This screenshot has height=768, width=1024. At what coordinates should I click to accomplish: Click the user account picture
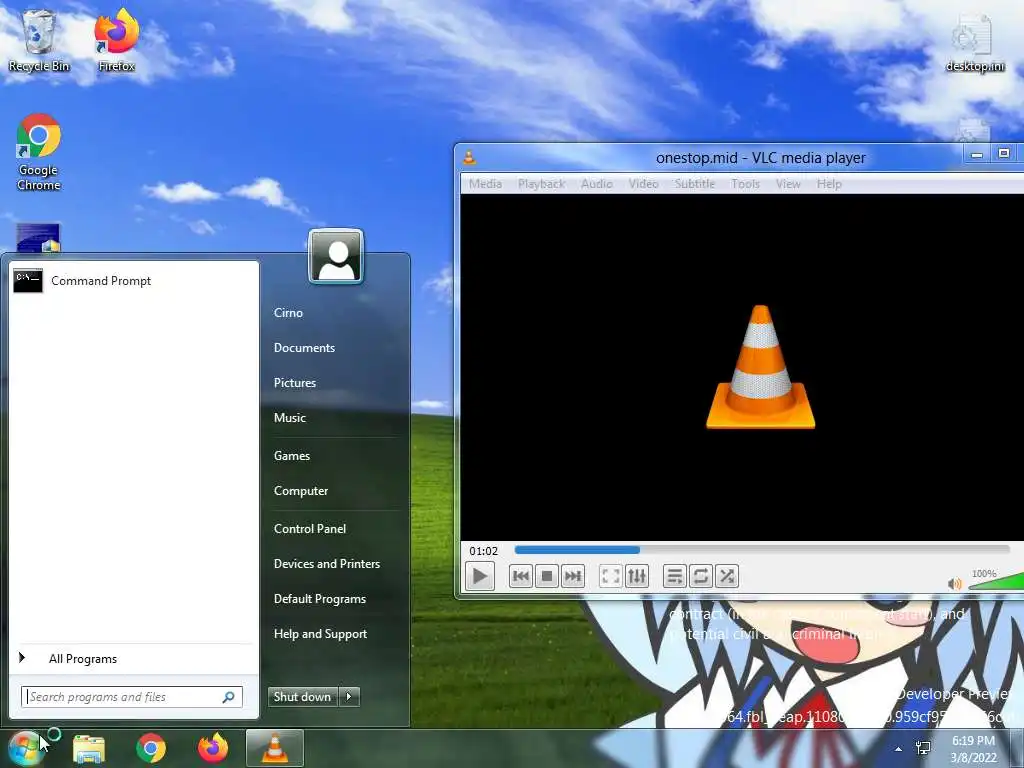pyautogui.click(x=336, y=256)
